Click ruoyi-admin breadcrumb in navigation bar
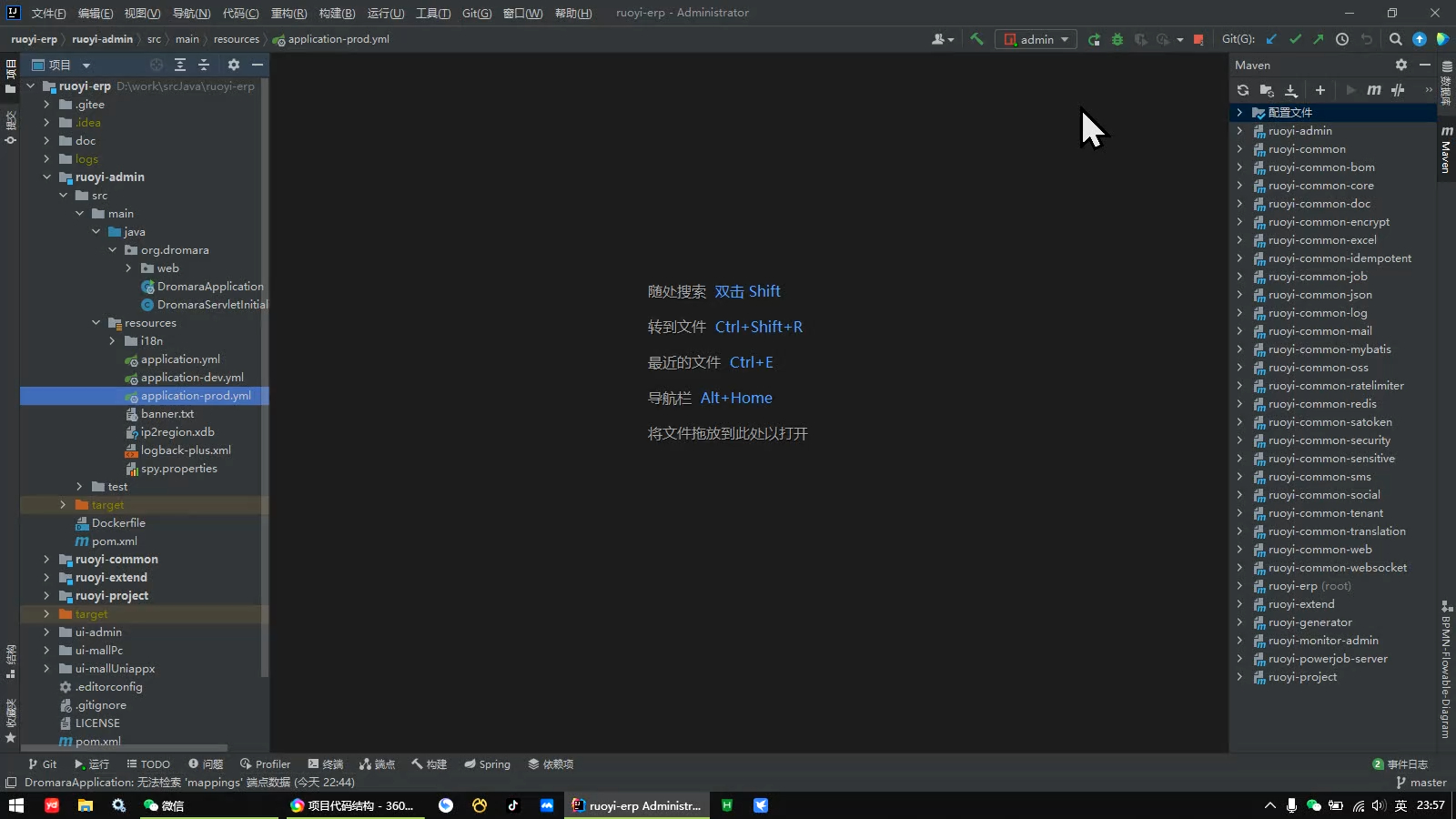Image resolution: width=1456 pixels, height=819 pixels. tap(102, 39)
